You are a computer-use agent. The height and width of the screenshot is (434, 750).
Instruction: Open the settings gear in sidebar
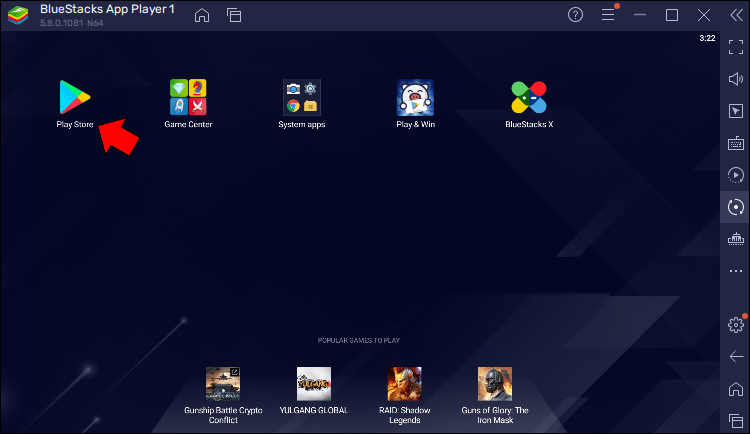click(x=736, y=324)
